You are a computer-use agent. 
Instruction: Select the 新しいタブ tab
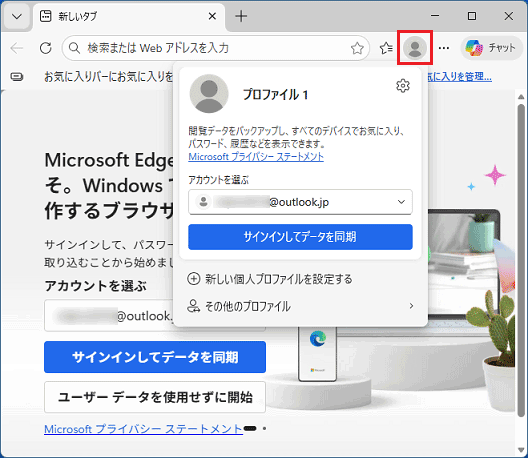[129, 16]
